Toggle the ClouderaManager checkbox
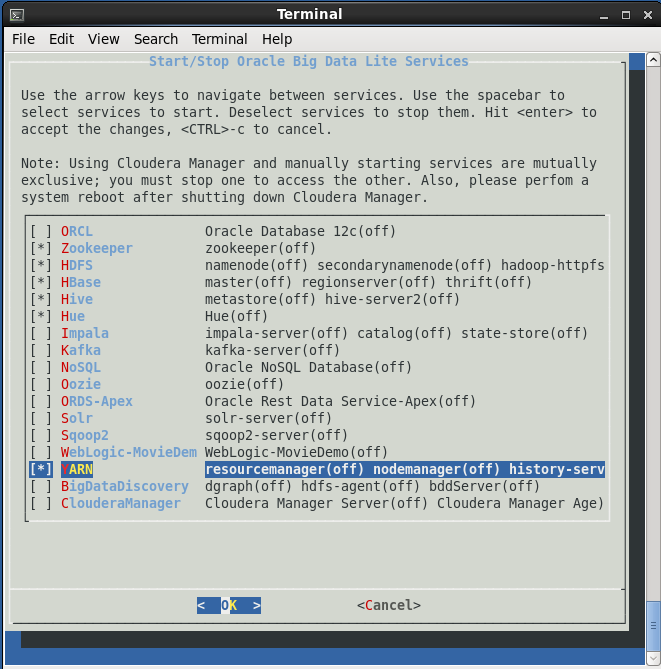661x669 pixels. [x=41, y=503]
